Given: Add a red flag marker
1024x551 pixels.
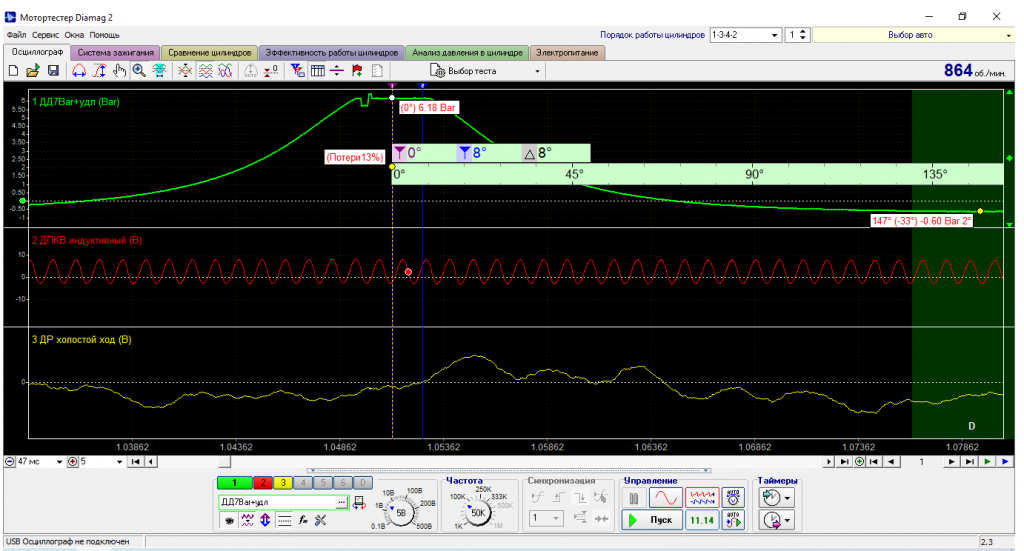Looking at the screenshot, I should click(x=357, y=71).
